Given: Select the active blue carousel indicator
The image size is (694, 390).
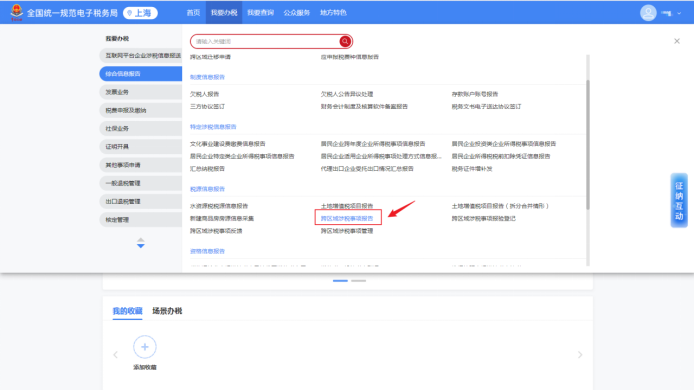Looking at the screenshot, I should tap(340, 281).
